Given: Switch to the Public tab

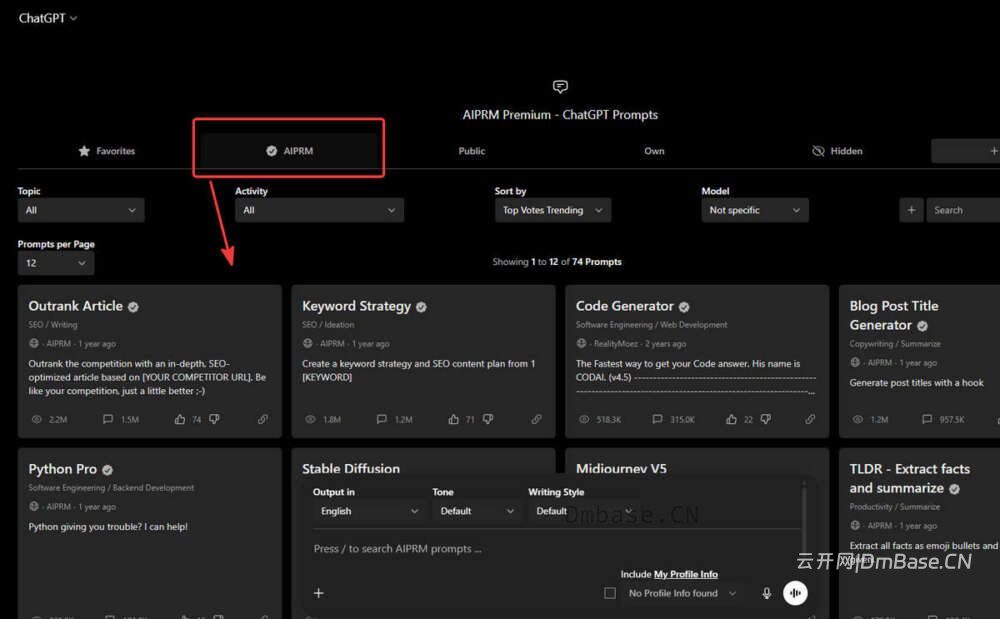Looking at the screenshot, I should point(471,151).
